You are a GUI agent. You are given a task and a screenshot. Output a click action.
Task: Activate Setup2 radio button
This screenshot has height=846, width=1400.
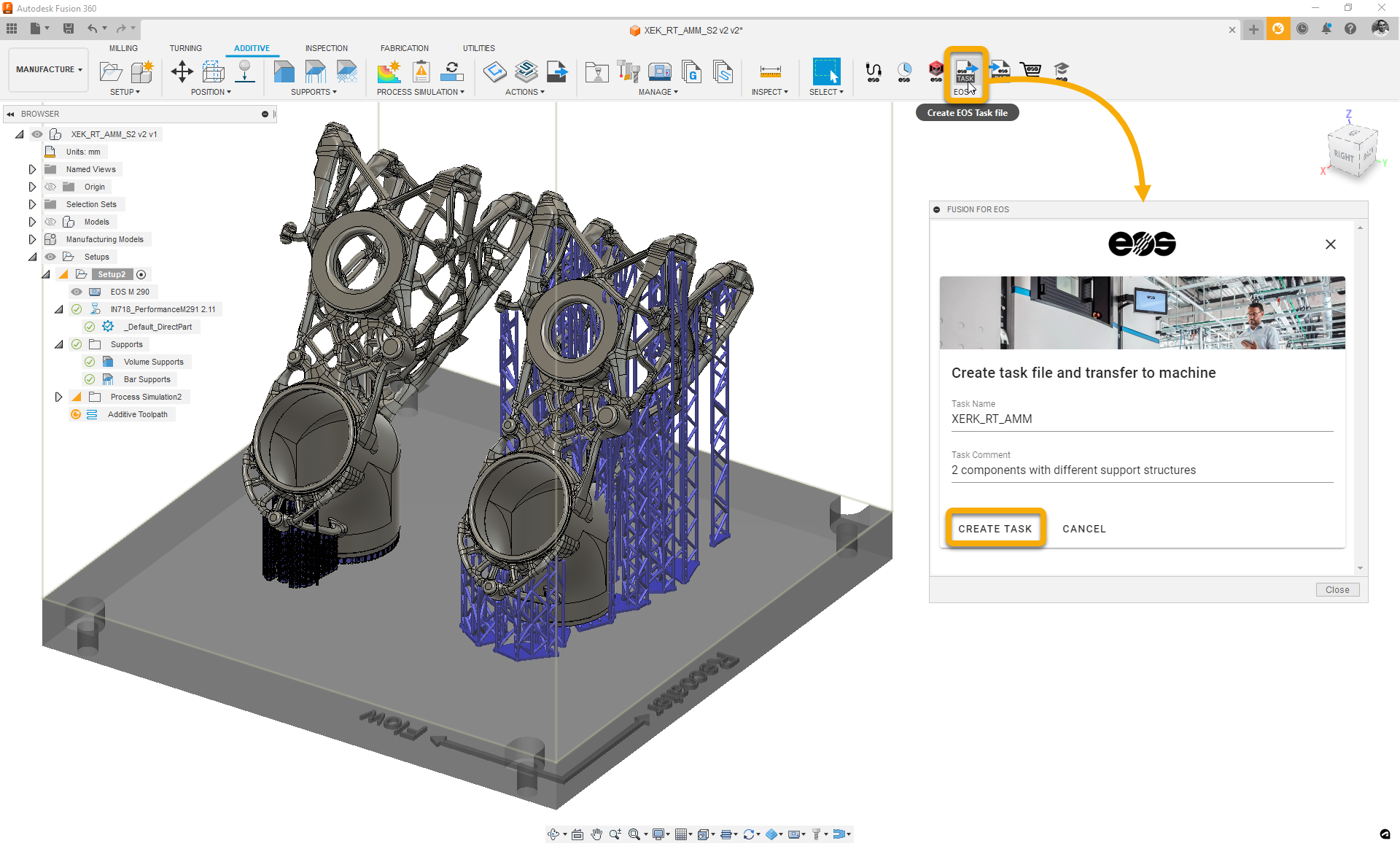[141, 274]
